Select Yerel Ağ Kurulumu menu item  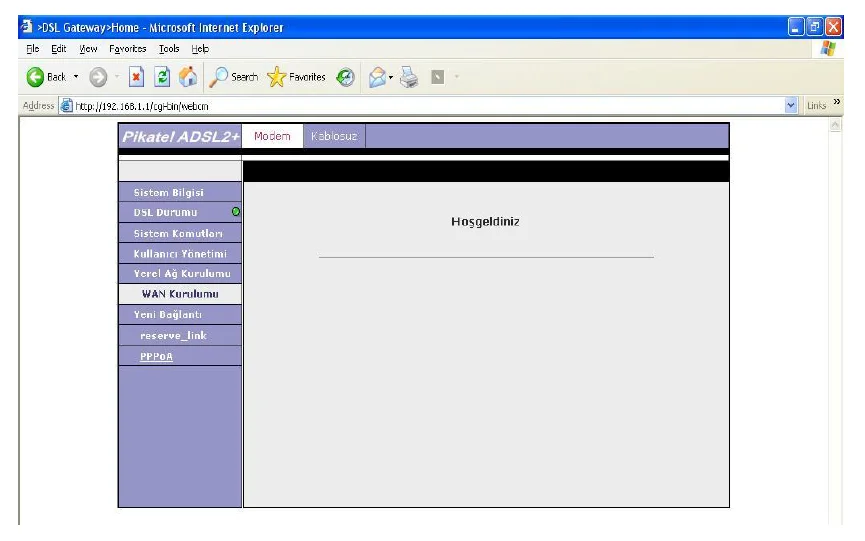click(x=180, y=273)
